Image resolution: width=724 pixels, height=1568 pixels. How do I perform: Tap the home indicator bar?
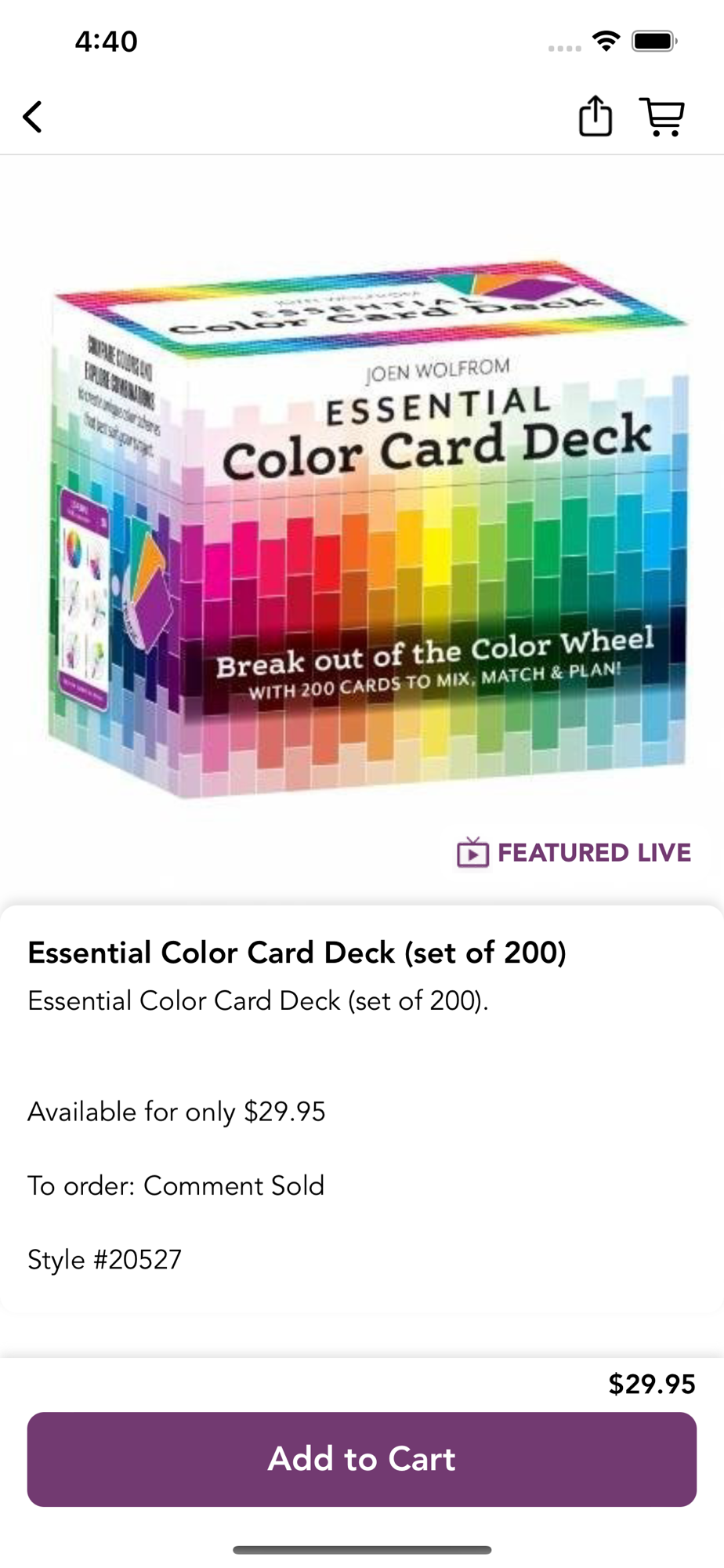(x=362, y=1549)
